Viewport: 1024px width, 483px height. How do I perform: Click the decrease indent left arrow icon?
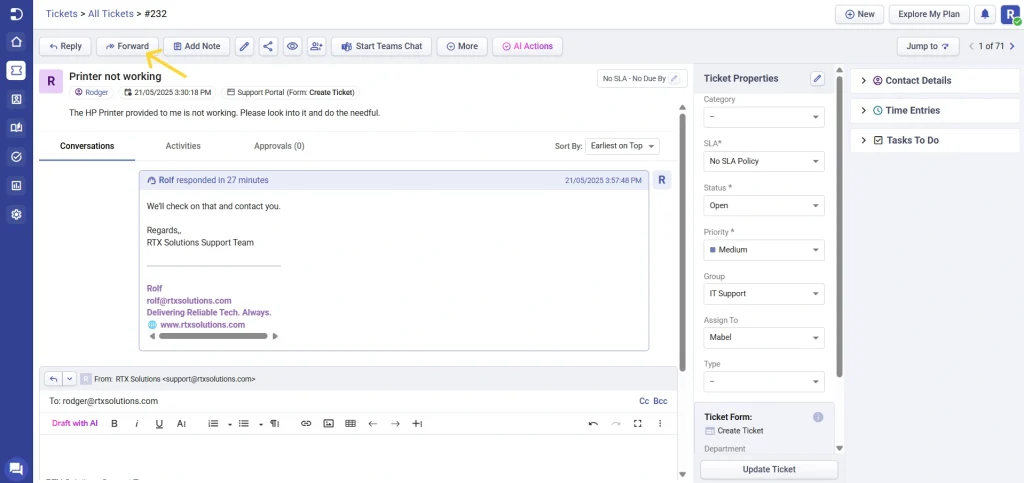372,424
